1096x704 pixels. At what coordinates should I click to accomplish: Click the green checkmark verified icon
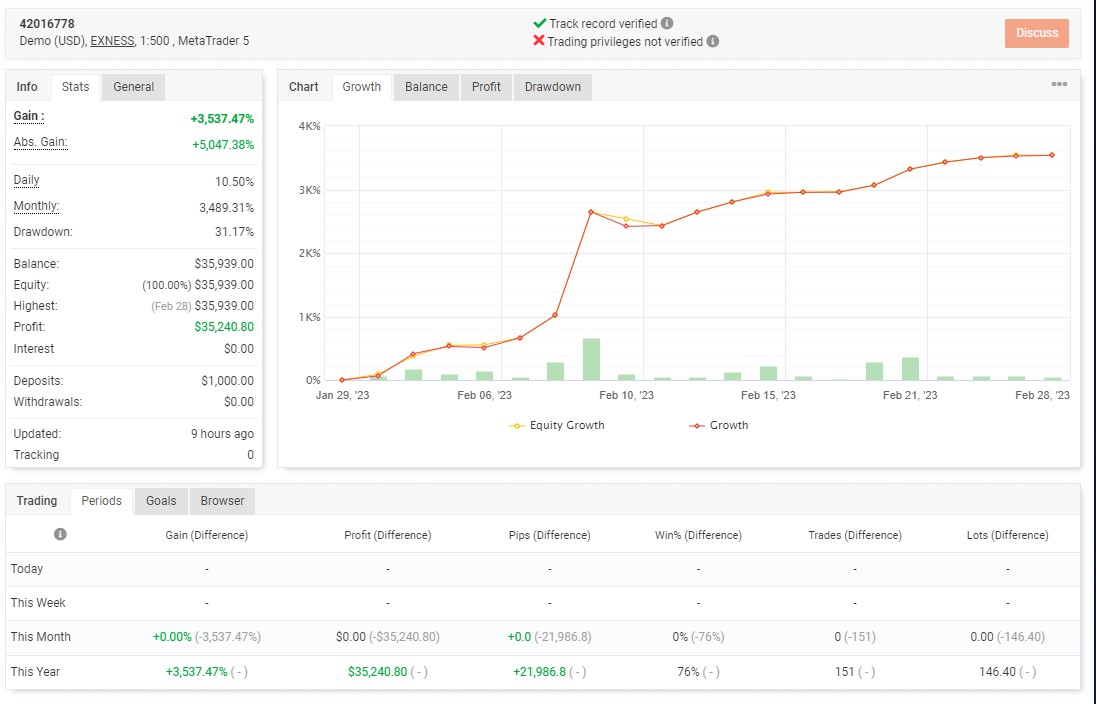coord(539,23)
